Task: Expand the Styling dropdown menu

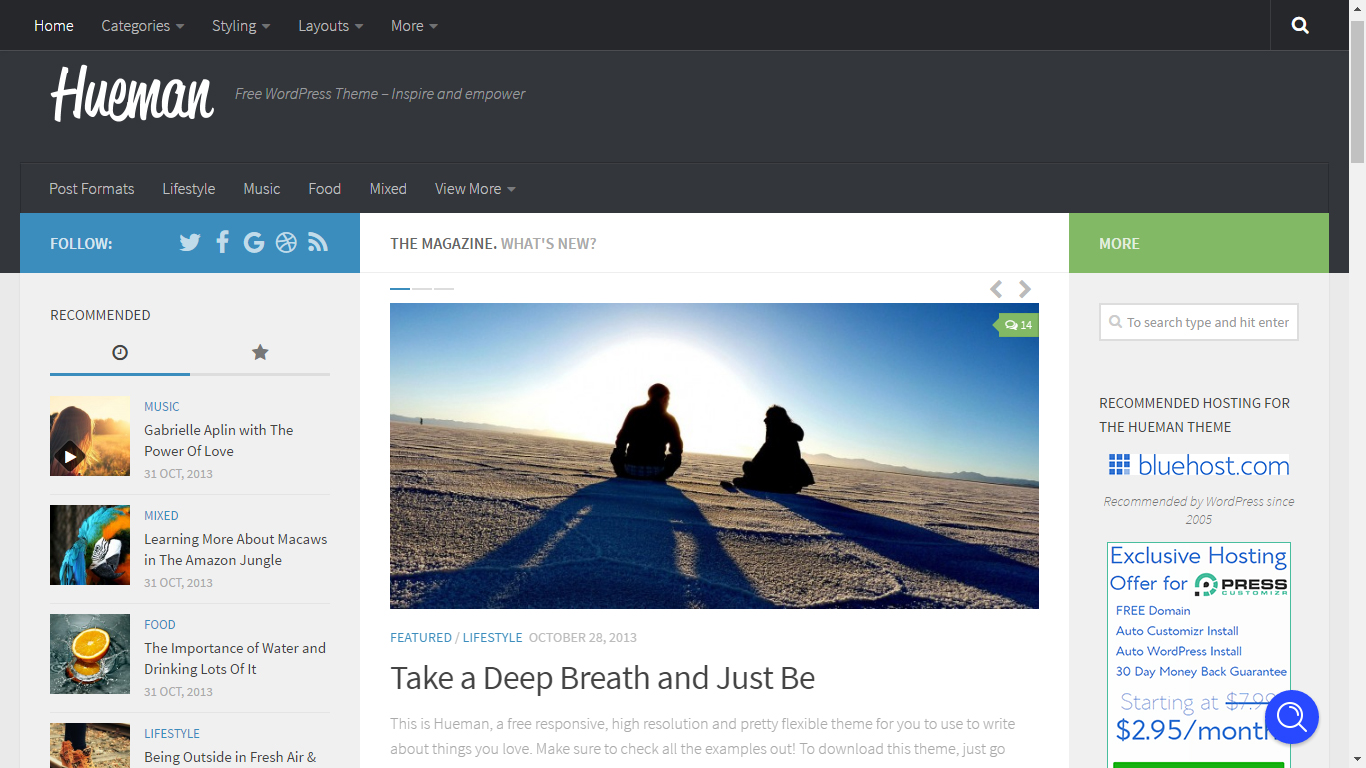Action: [x=241, y=25]
